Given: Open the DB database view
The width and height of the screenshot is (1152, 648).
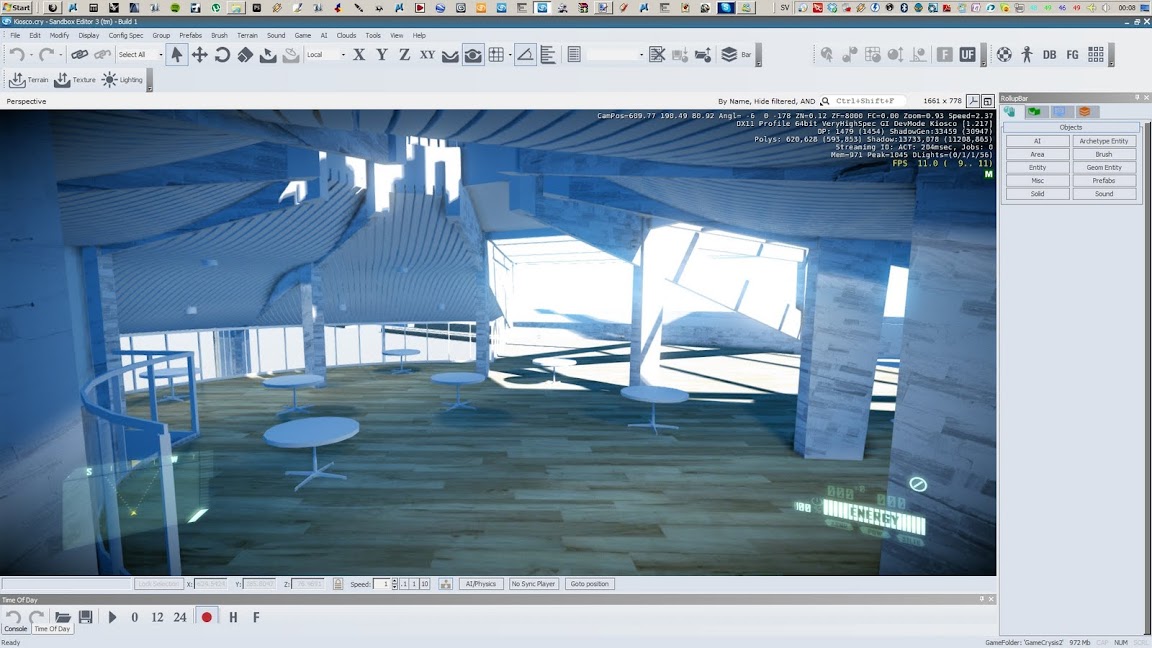Looking at the screenshot, I should coord(1049,55).
